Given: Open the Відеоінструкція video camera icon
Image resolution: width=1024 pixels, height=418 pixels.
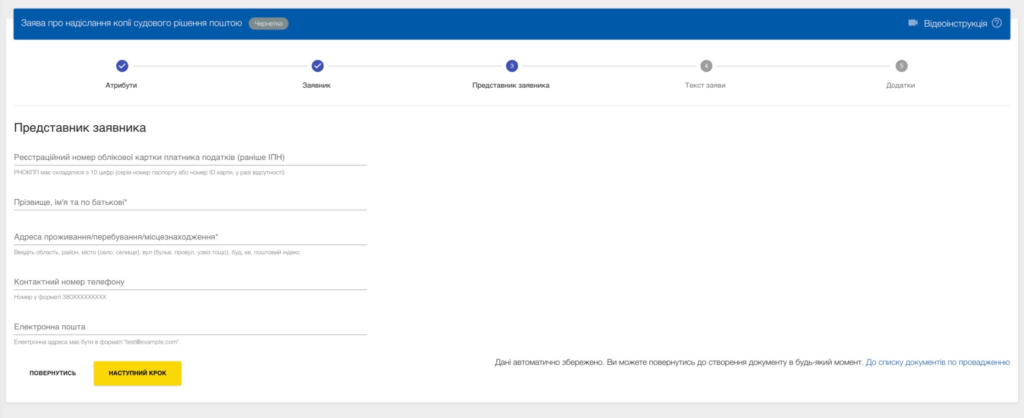Looking at the screenshot, I should click(x=913, y=23).
